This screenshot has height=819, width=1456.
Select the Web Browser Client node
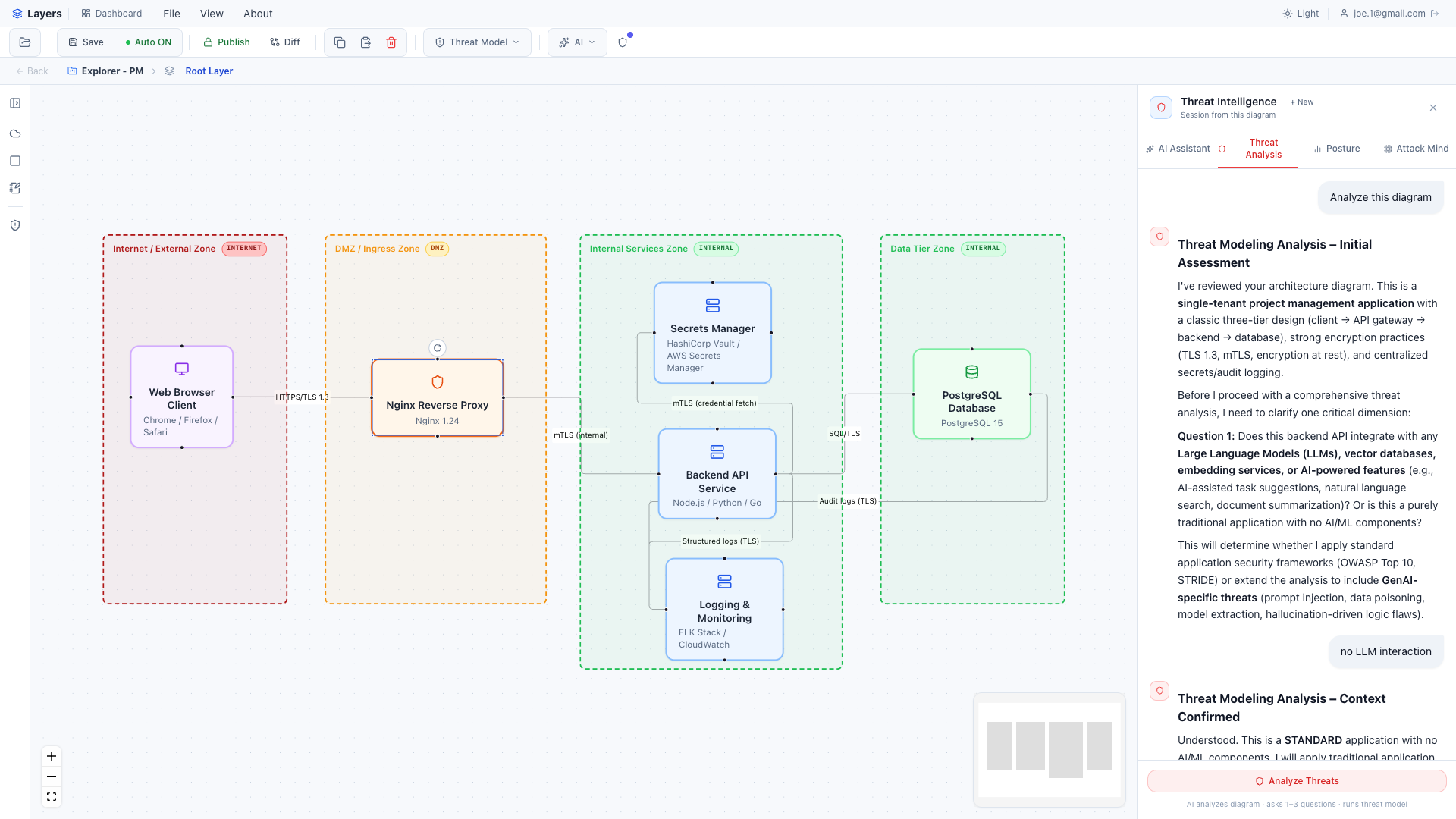(182, 397)
